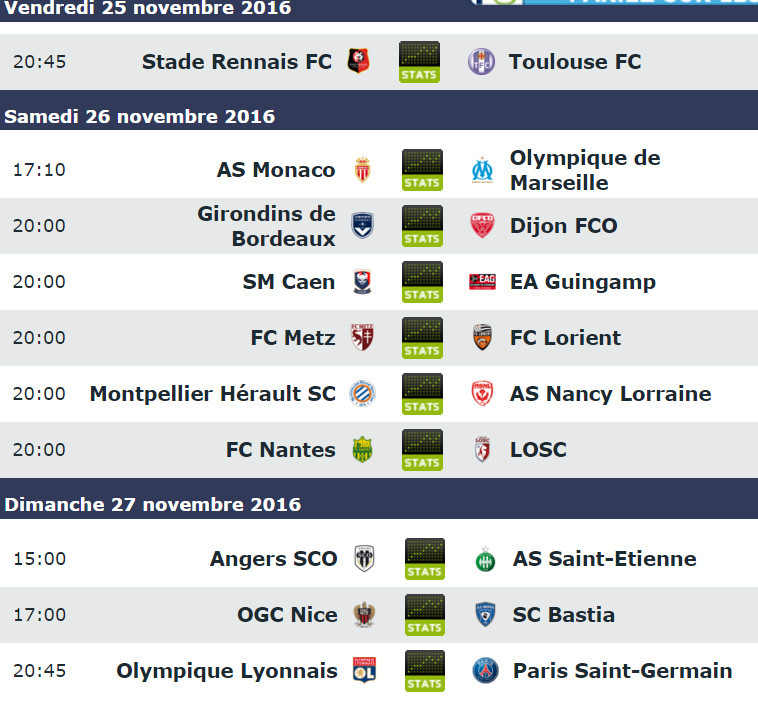
Task: Click the OGC Nice club crest
Action: tap(364, 615)
